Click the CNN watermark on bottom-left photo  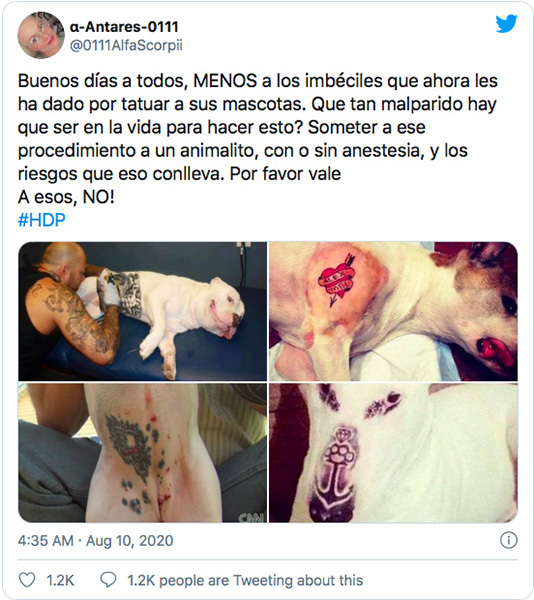(x=251, y=517)
